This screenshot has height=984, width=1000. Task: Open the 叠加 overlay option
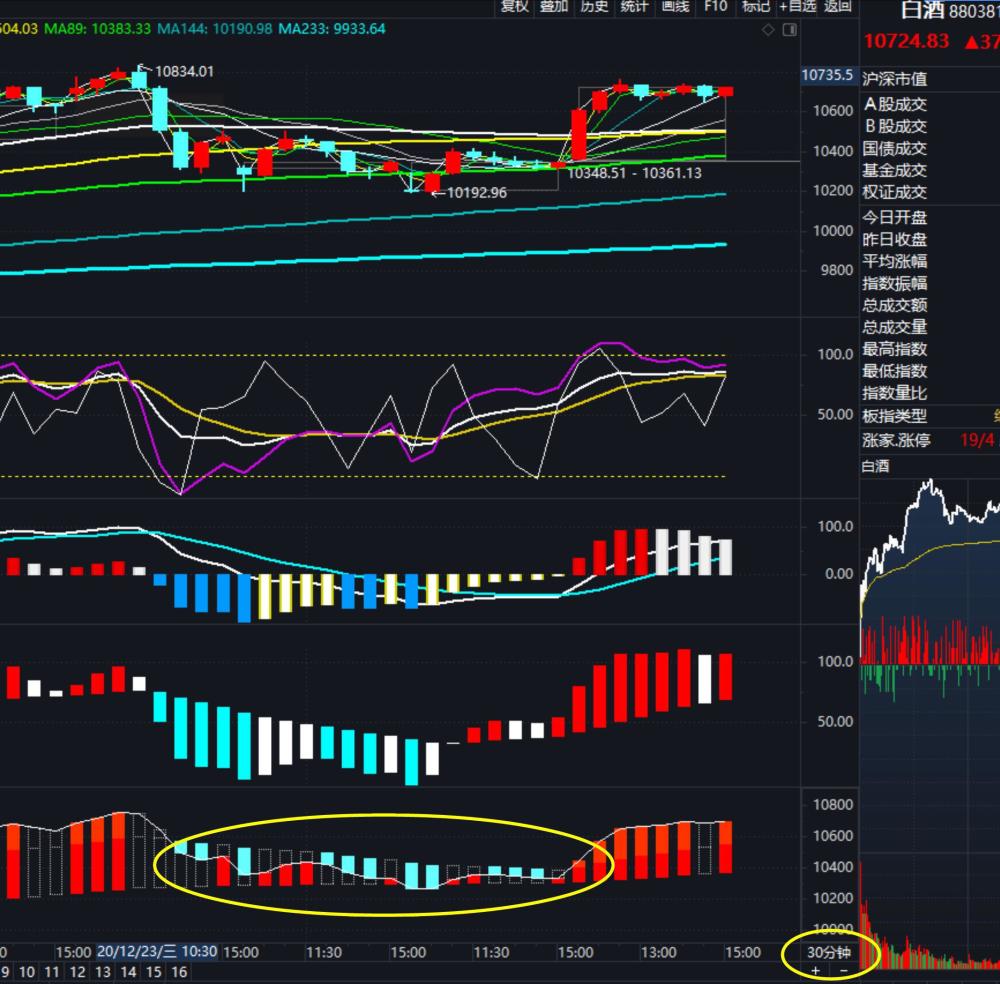click(x=554, y=6)
